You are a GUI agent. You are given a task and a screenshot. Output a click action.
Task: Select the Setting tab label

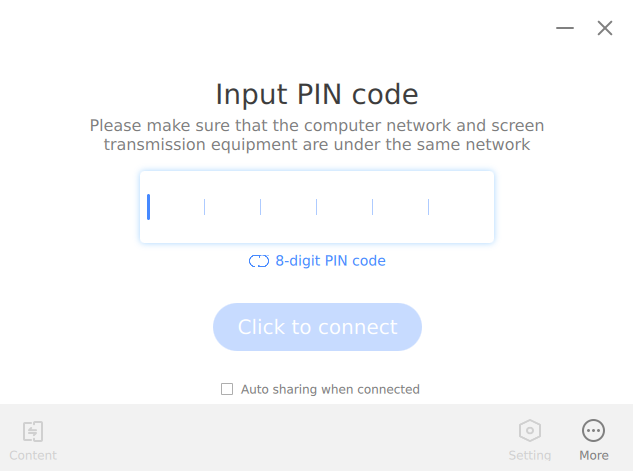(529, 456)
